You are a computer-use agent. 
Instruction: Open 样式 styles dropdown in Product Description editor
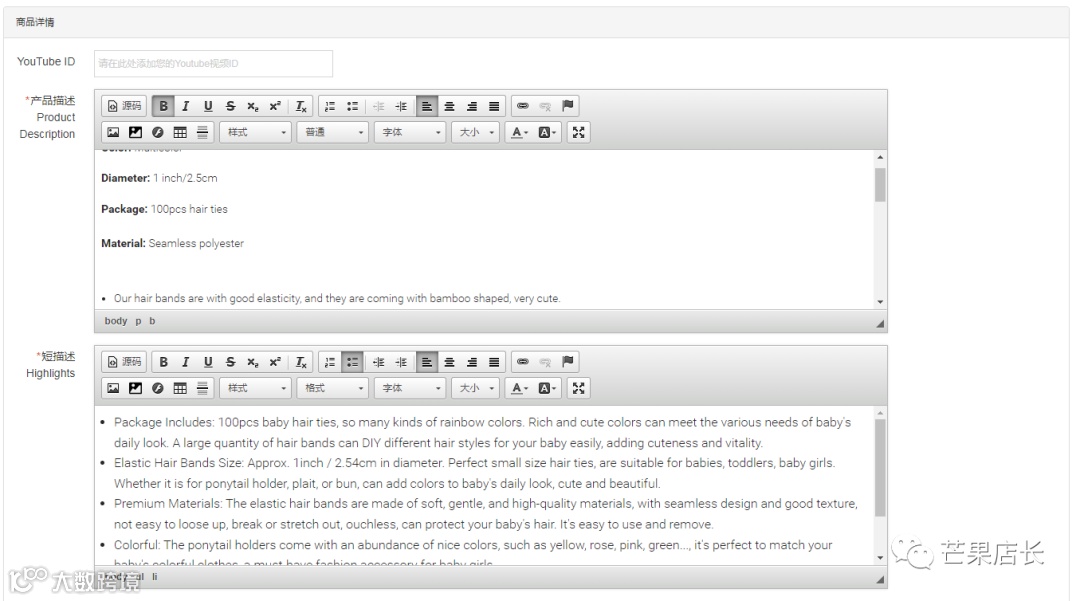click(256, 132)
